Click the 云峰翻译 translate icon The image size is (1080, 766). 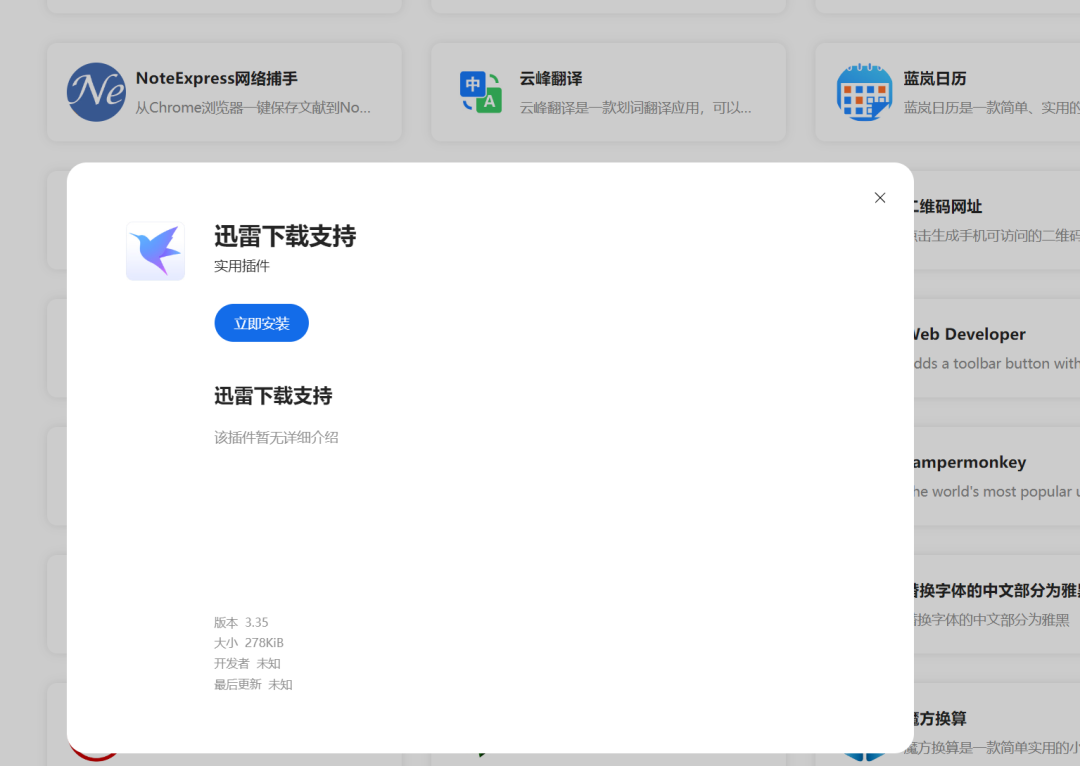click(x=481, y=92)
